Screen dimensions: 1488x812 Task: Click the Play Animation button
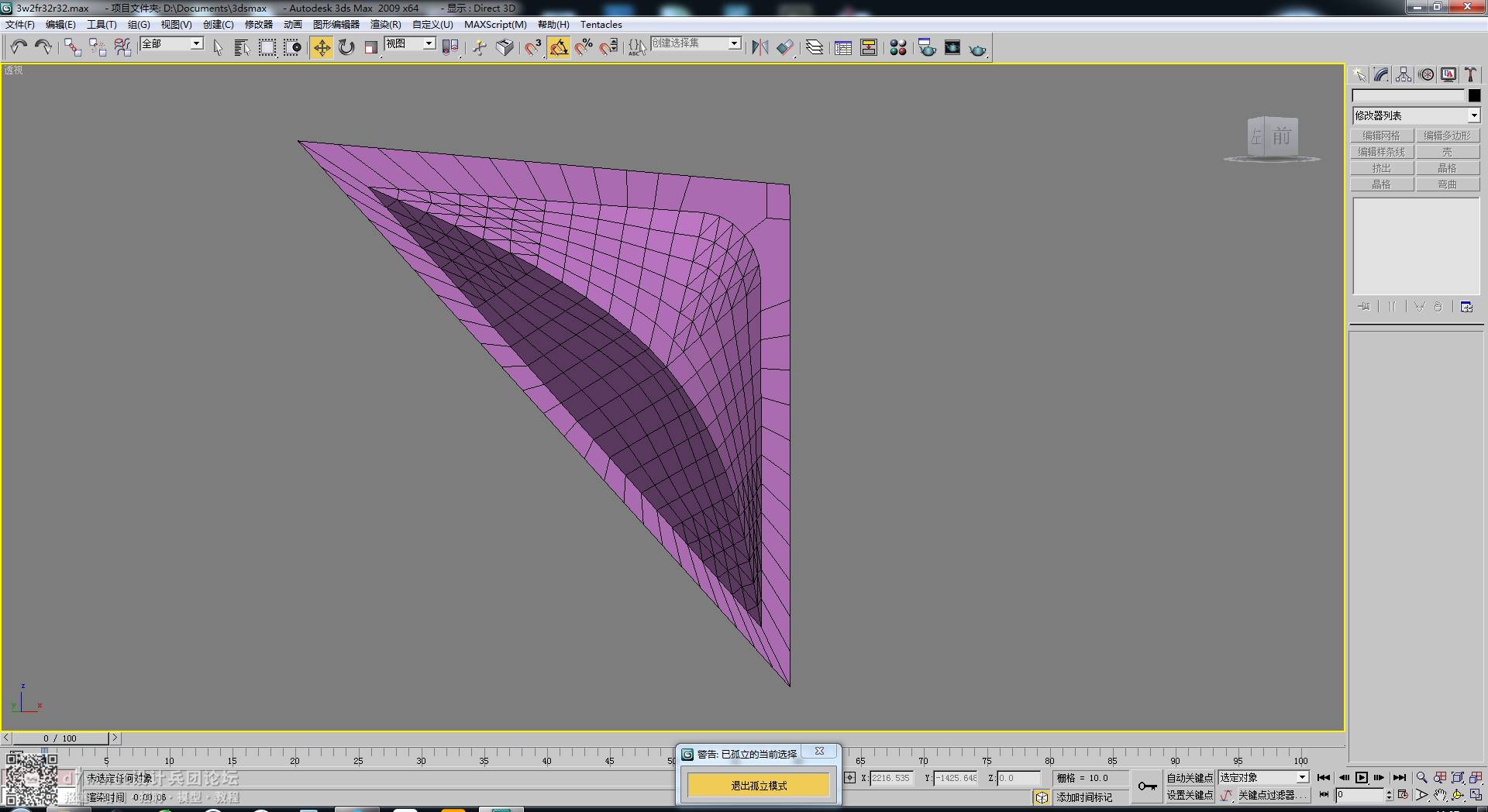[1362, 777]
